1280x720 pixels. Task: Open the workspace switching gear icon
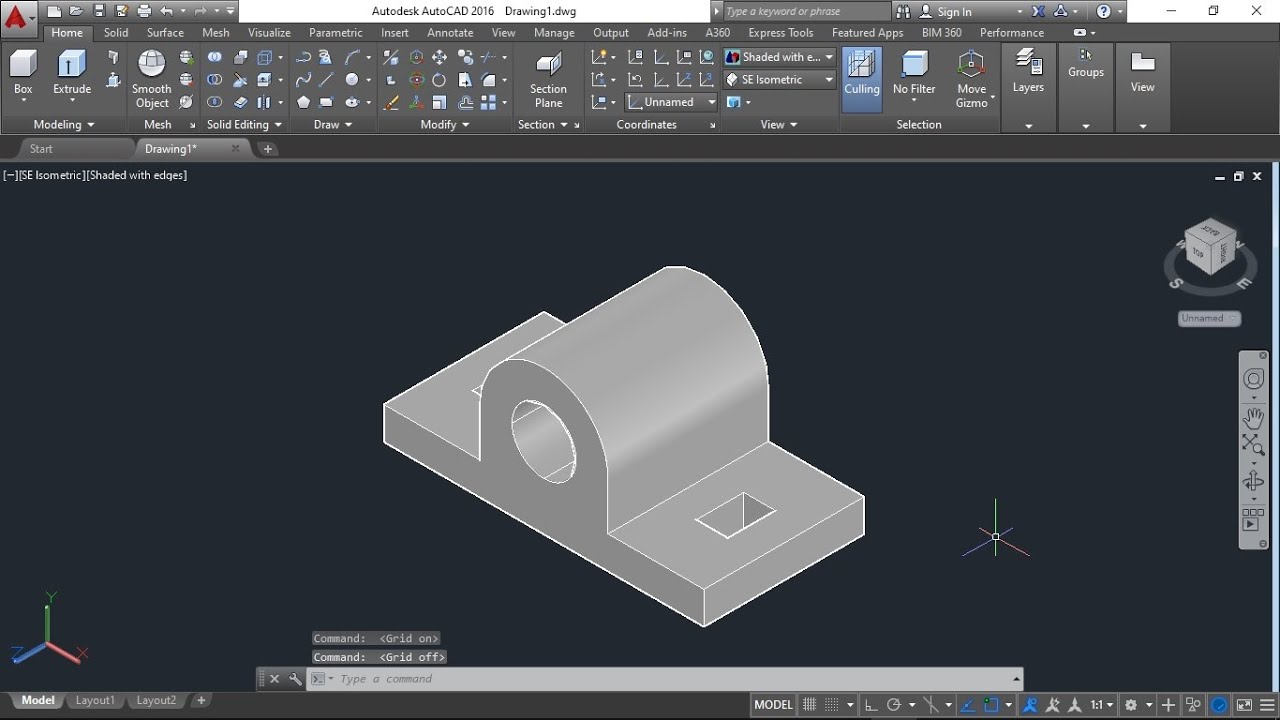1131,705
